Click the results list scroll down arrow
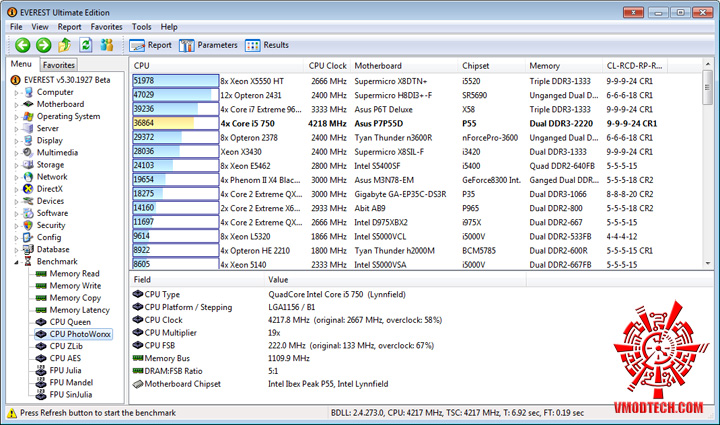 (x=708, y=263)
